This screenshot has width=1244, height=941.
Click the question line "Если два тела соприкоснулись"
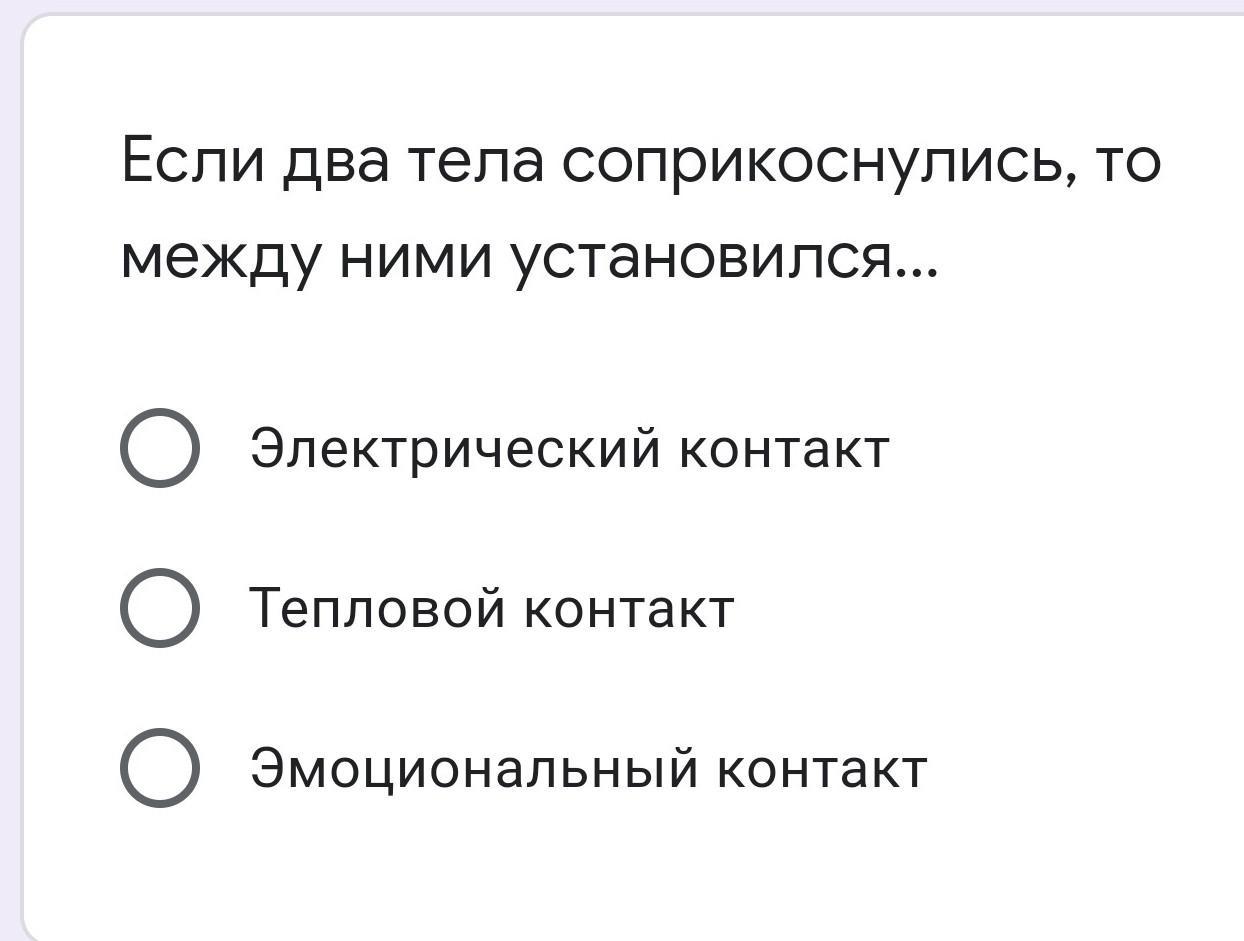(640, 162)
